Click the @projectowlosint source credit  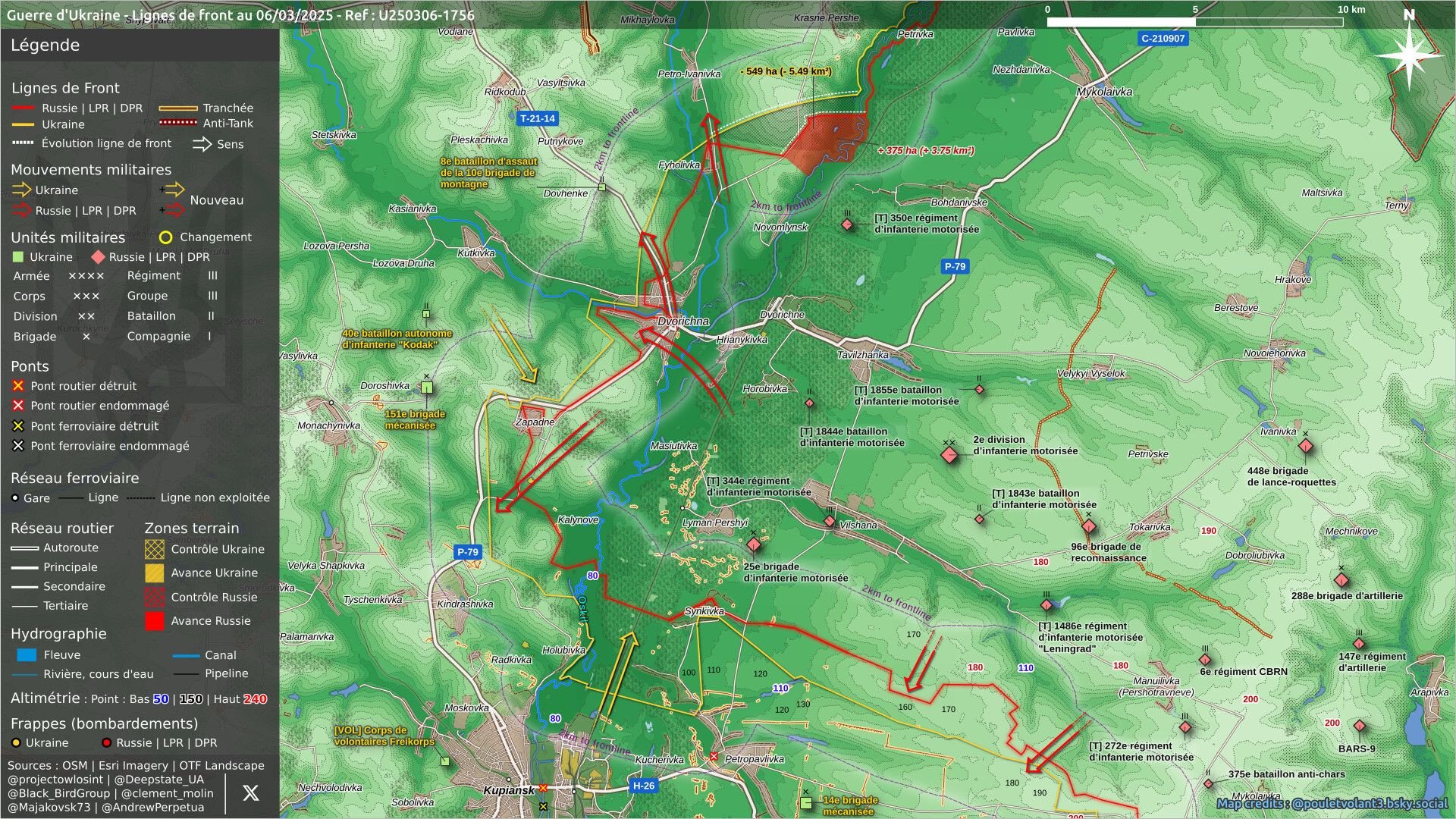(55, 780)
